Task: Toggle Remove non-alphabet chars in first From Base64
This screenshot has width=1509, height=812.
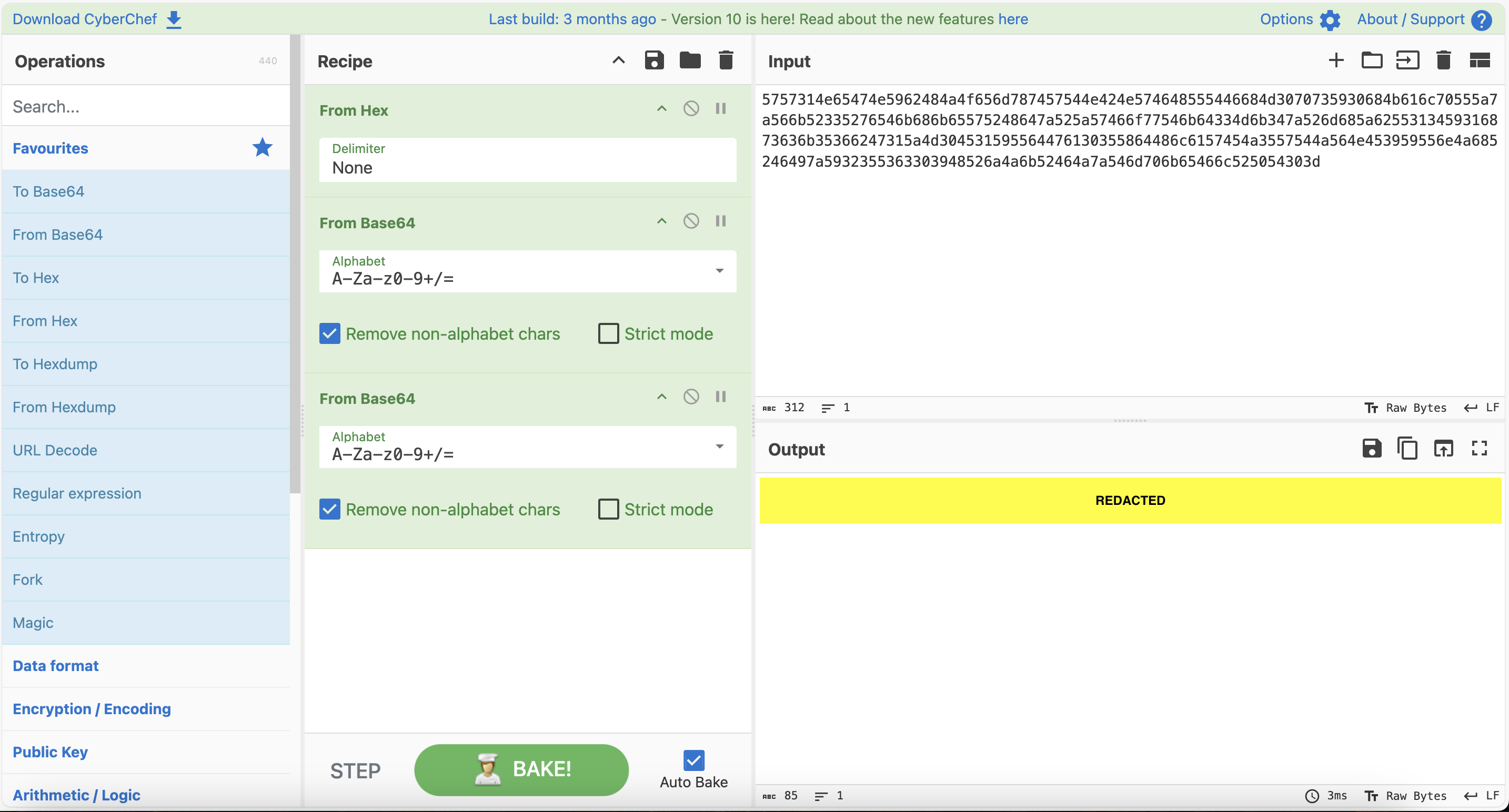Action: 330,334
